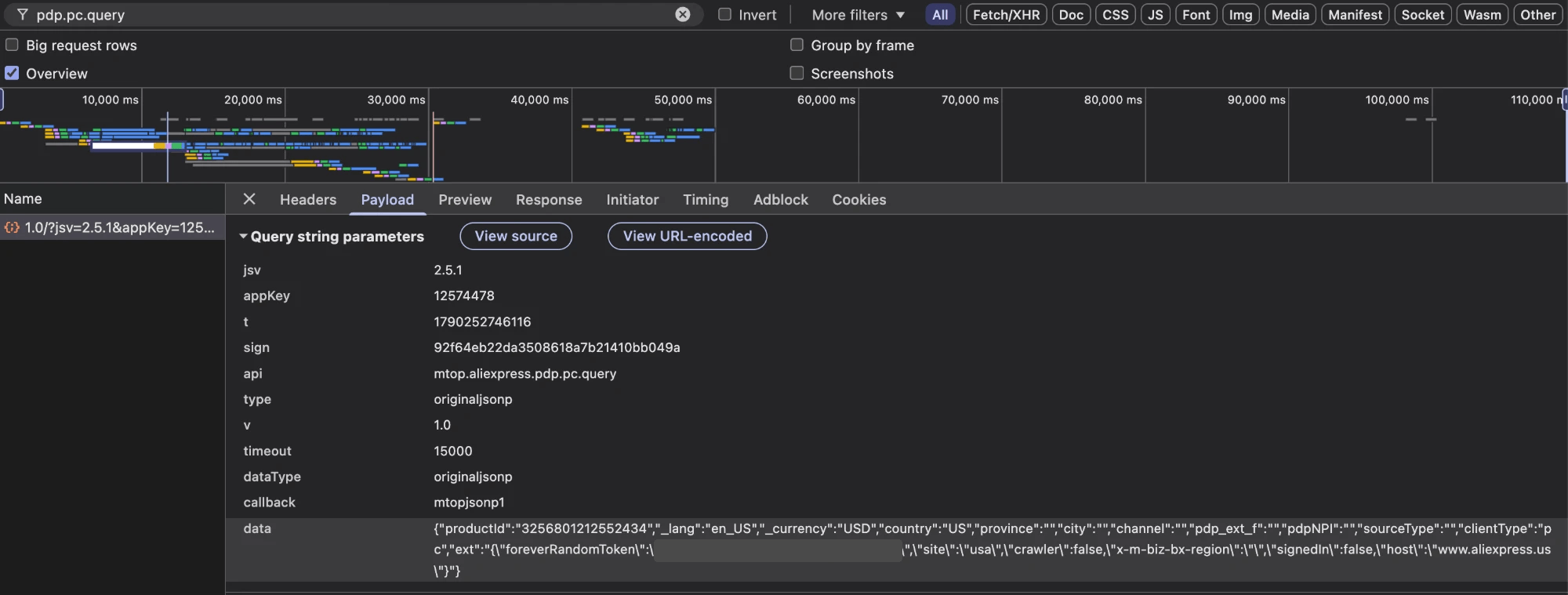
Task: Filter requests by CSS type
Action: click(x=1116, y=15)
